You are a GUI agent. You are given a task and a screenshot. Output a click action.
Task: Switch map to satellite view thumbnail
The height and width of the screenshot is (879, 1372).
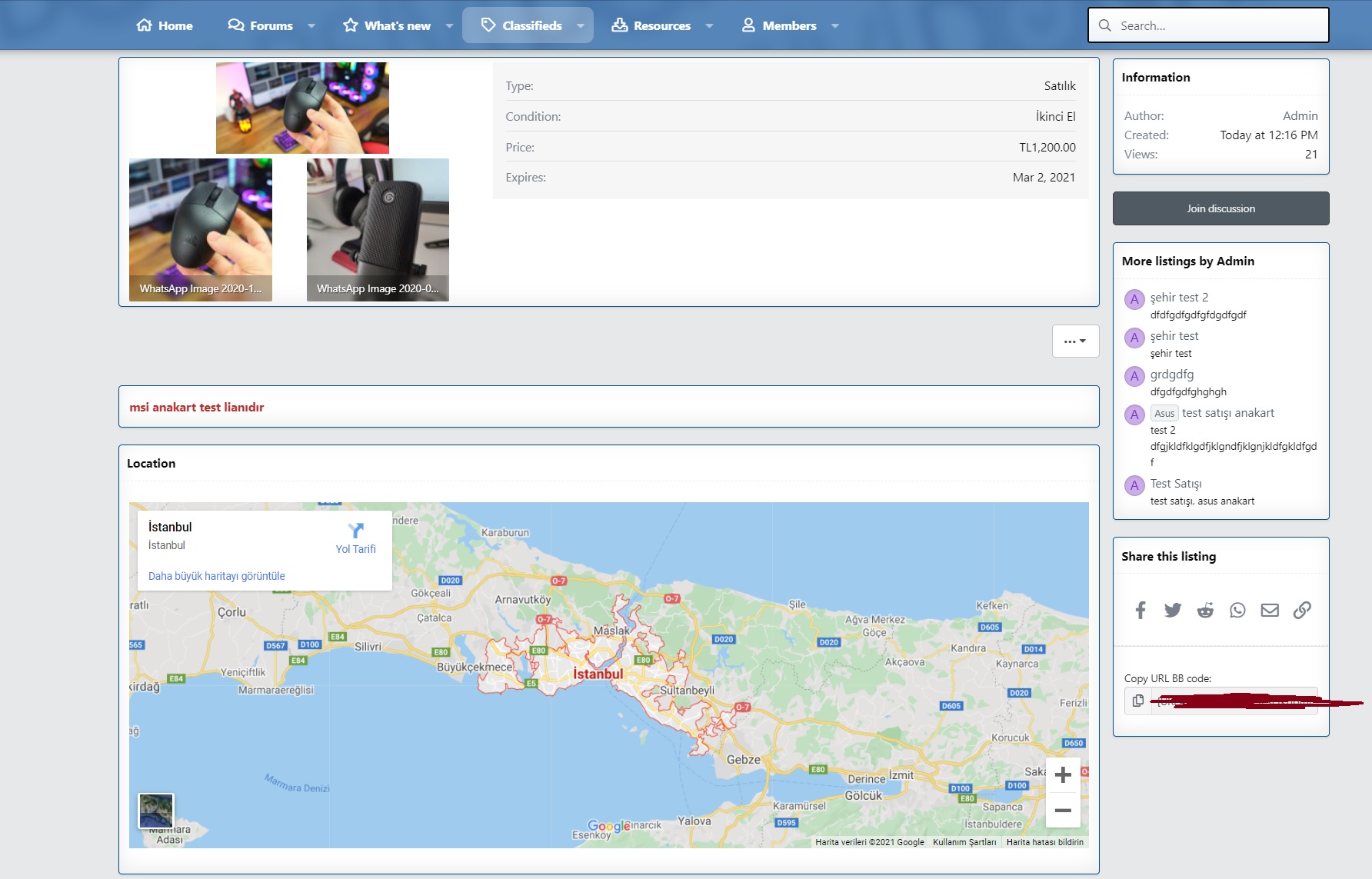pos(156,811)
